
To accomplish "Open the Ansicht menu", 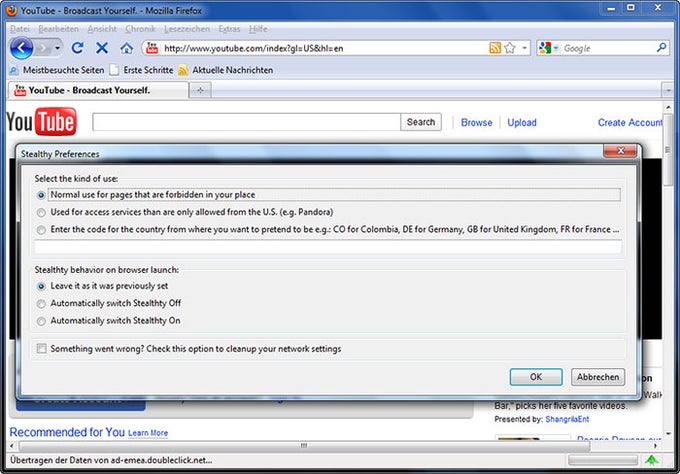I will [x=102, y=29].
